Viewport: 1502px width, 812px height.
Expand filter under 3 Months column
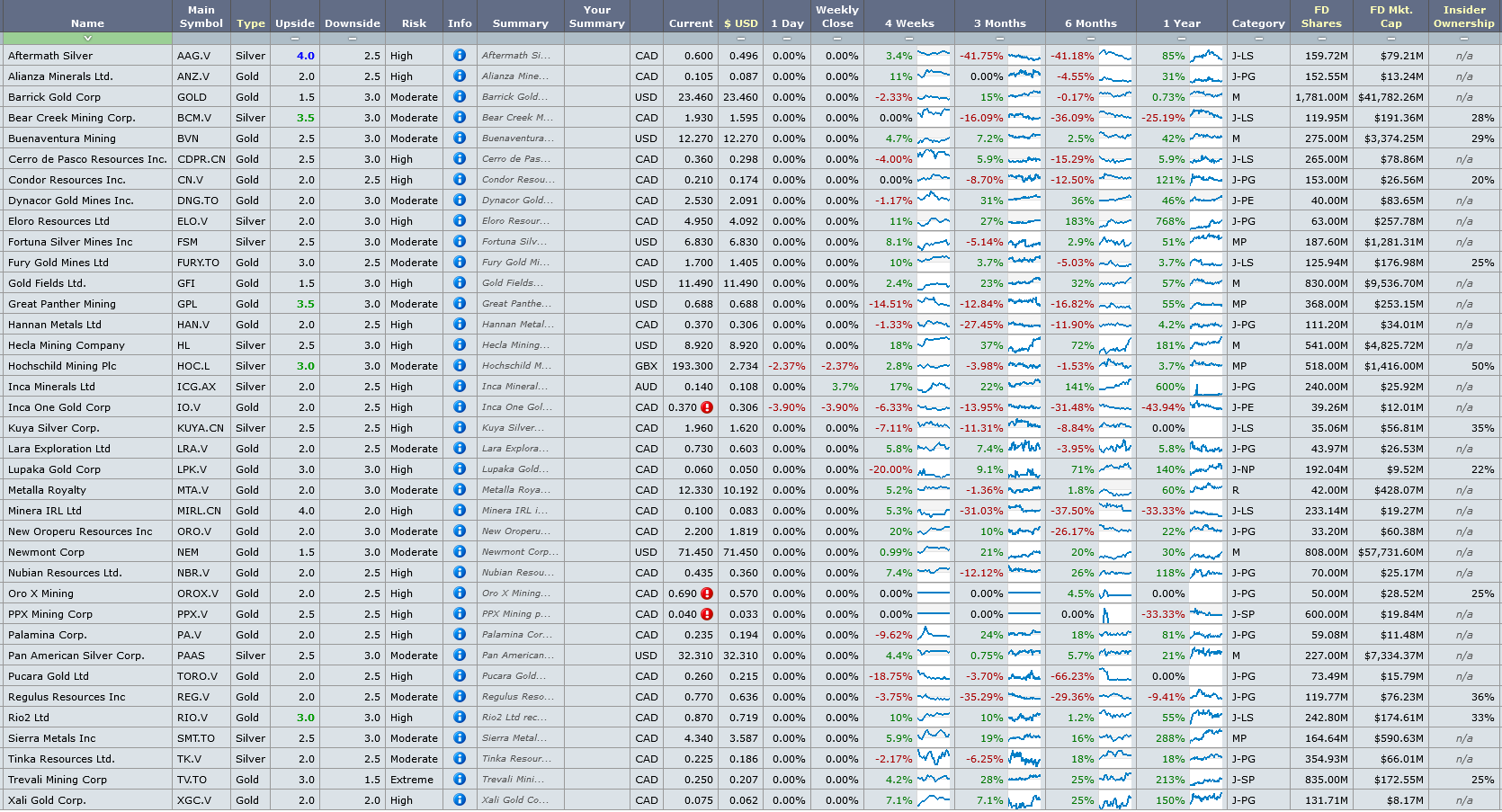[1000, 39]
